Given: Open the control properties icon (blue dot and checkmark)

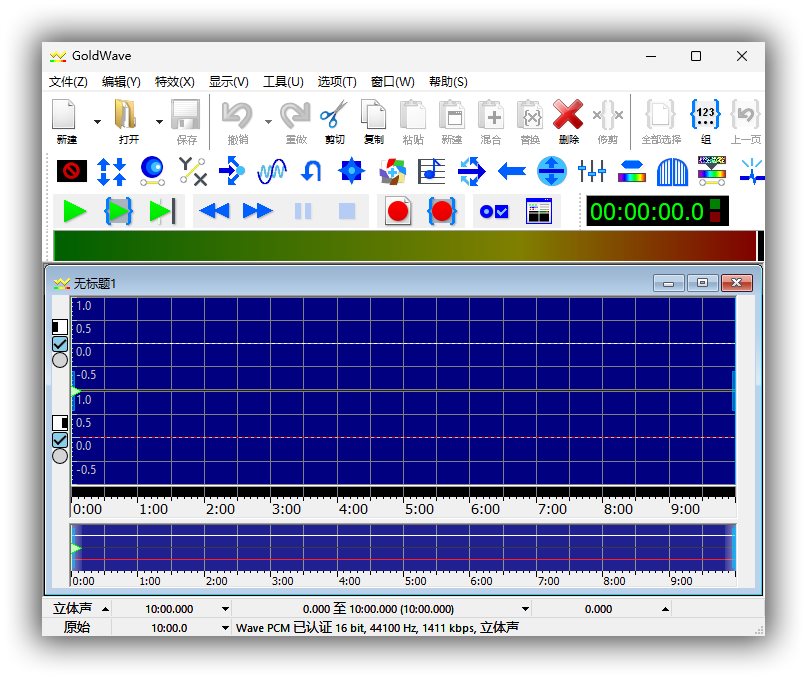Looking at the screenshot, I should click(494, 211).
